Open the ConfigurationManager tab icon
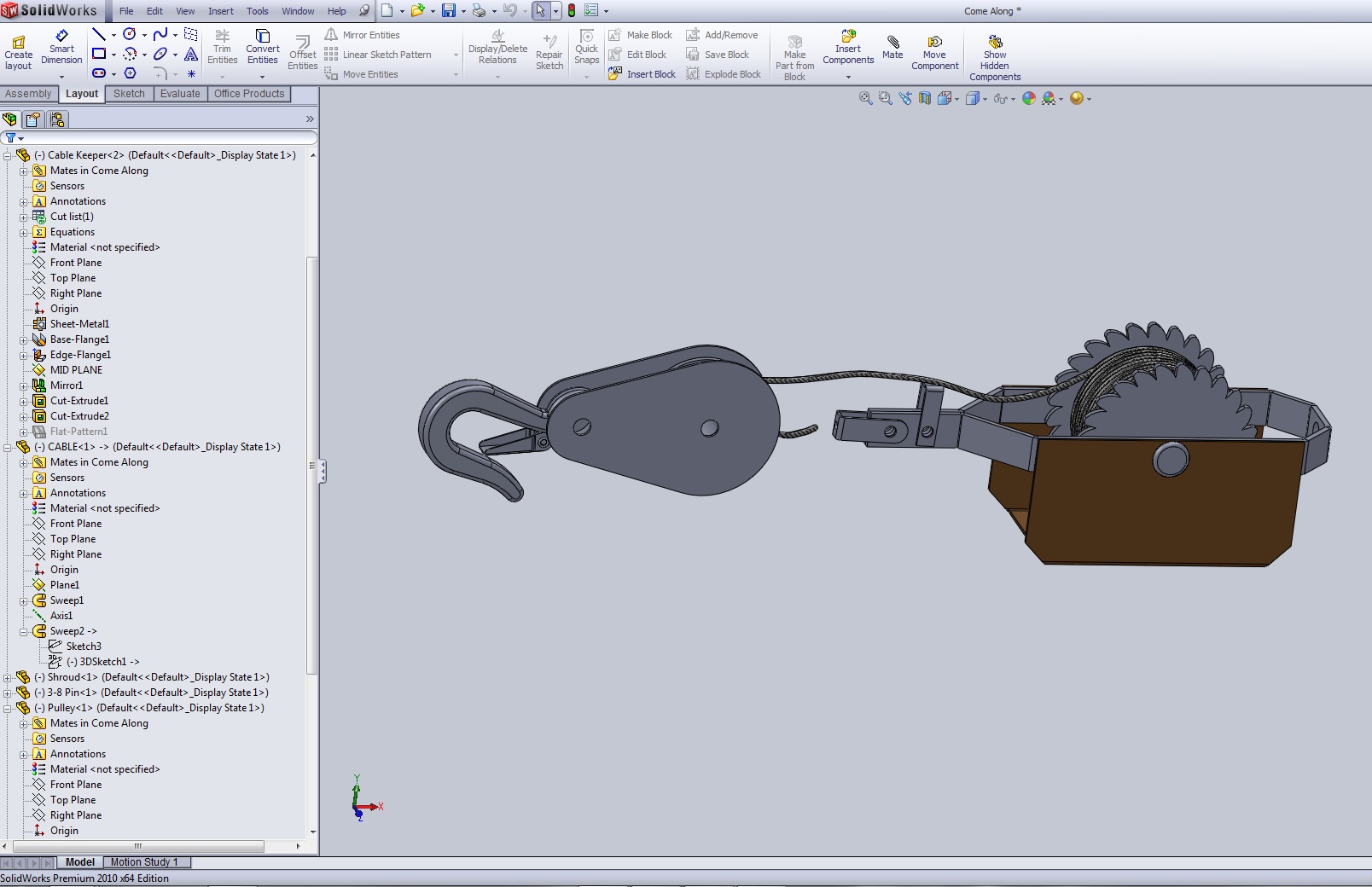The width and height of the screenshot is (1372, 887). point(57,119)
